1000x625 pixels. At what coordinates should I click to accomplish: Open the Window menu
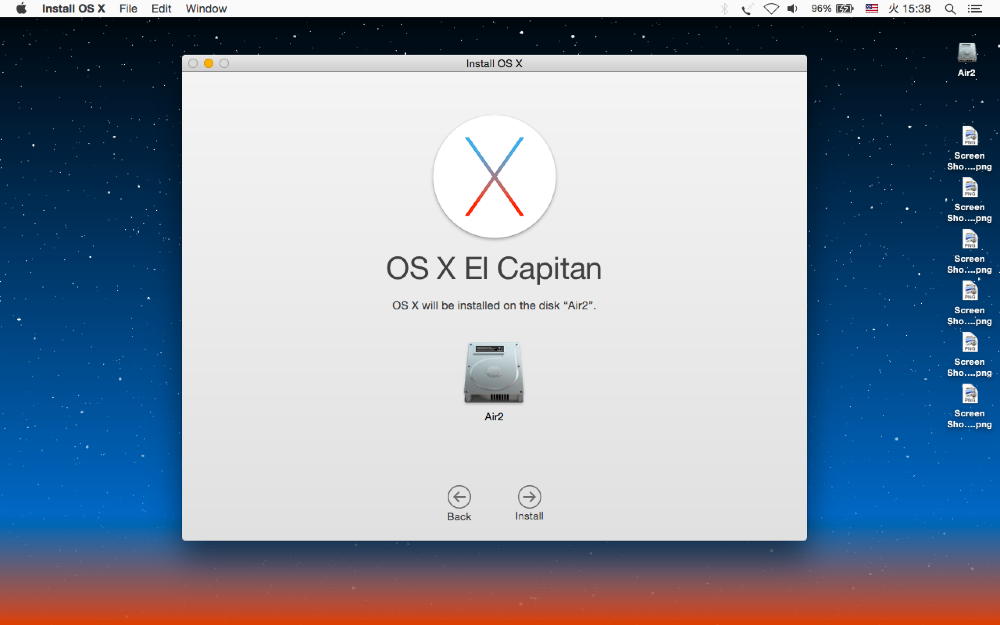pos(206,8)
